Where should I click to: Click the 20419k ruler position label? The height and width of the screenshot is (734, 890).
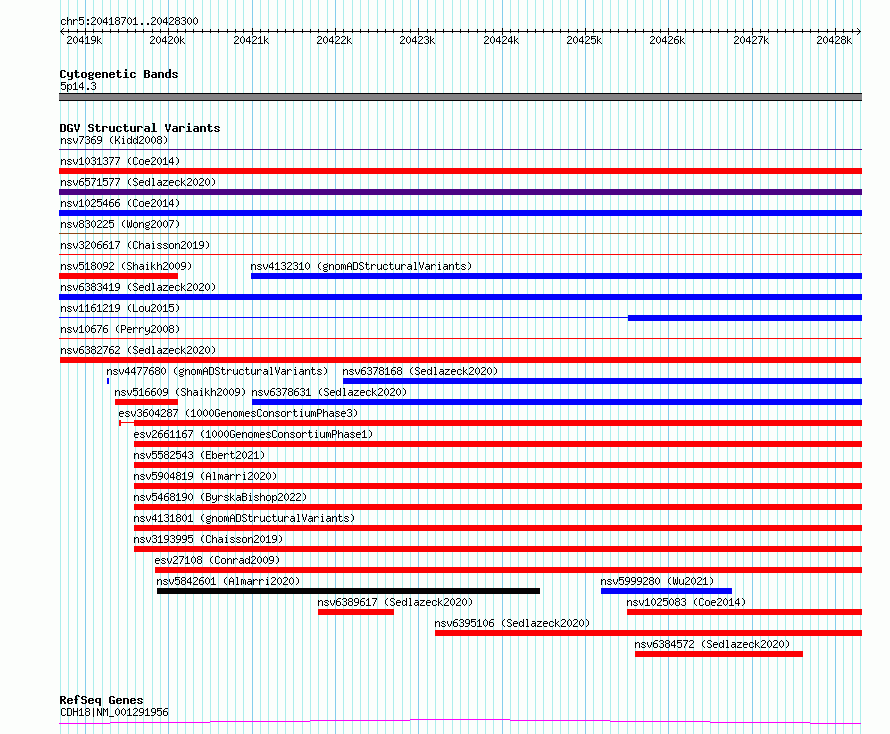coord(84,40)
